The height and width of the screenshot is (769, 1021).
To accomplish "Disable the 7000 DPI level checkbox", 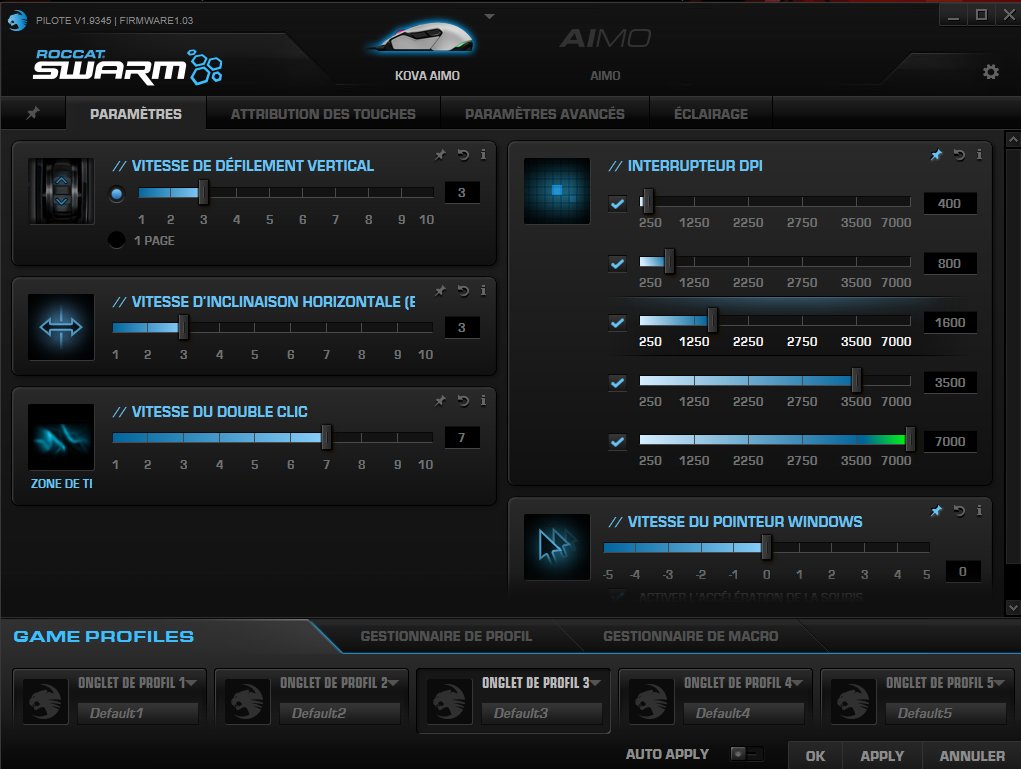I will 617,441.
